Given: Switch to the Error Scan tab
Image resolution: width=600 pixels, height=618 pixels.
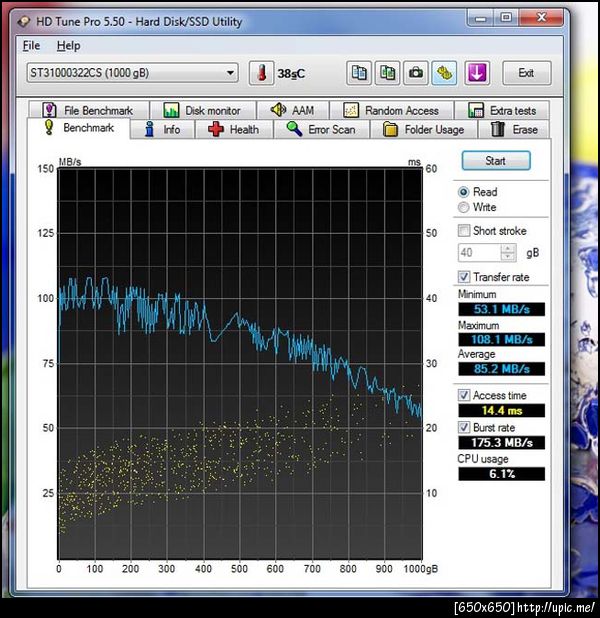Looking at the screenshot, I should pos(322,129).
